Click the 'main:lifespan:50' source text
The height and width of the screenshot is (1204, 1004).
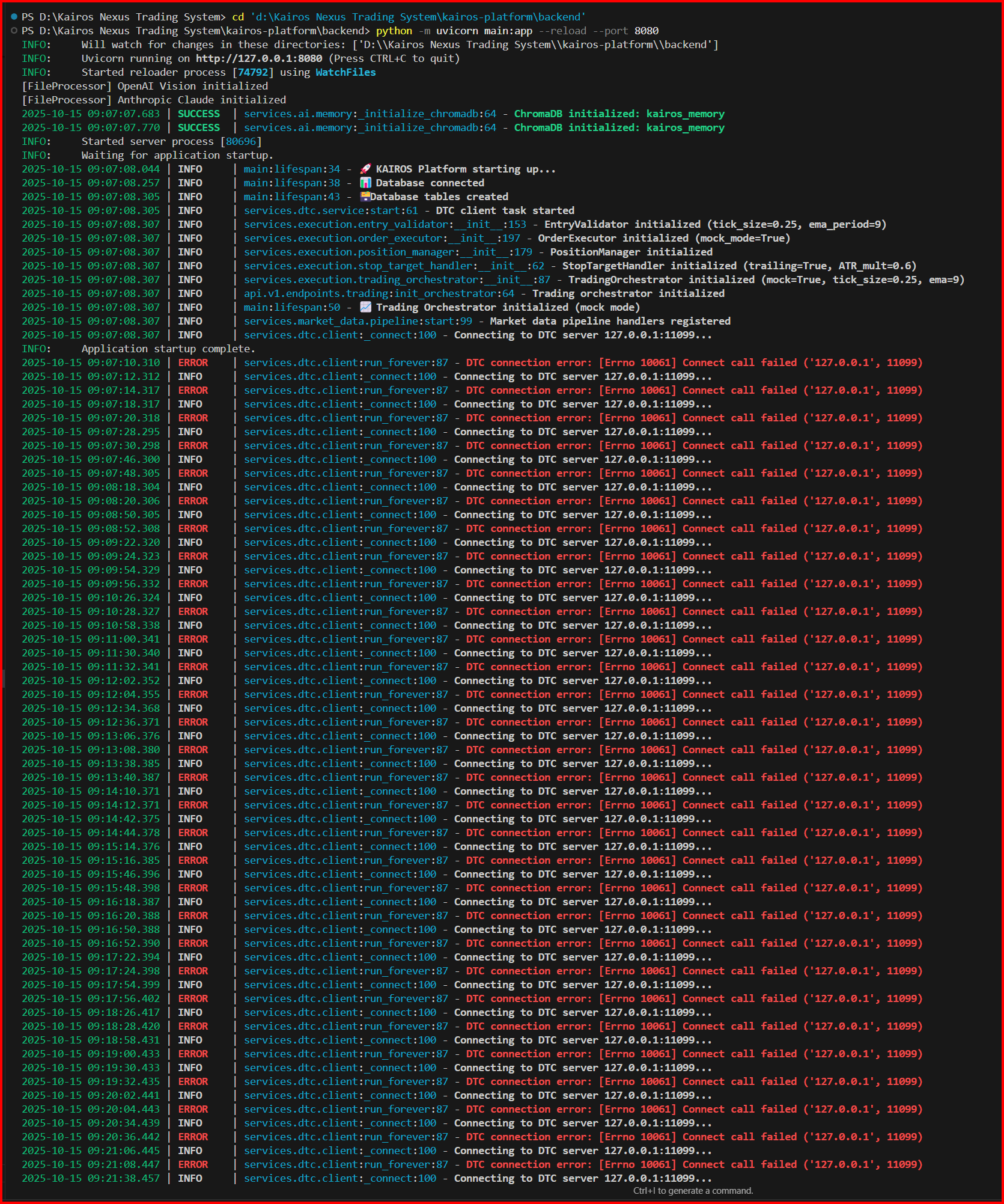pyautogui.click(x=292, y=307)
